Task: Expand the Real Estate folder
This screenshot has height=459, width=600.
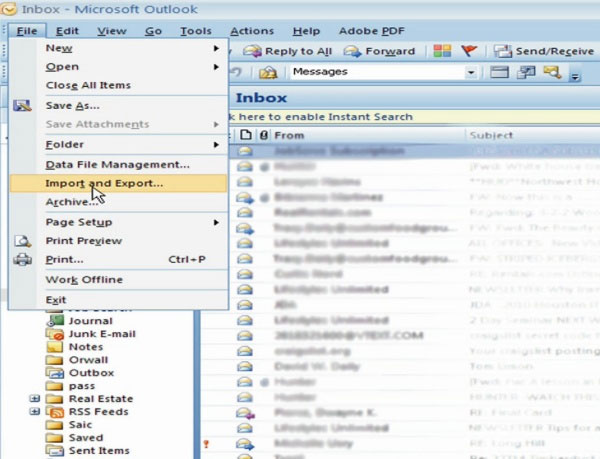Action: coord(34,399)
